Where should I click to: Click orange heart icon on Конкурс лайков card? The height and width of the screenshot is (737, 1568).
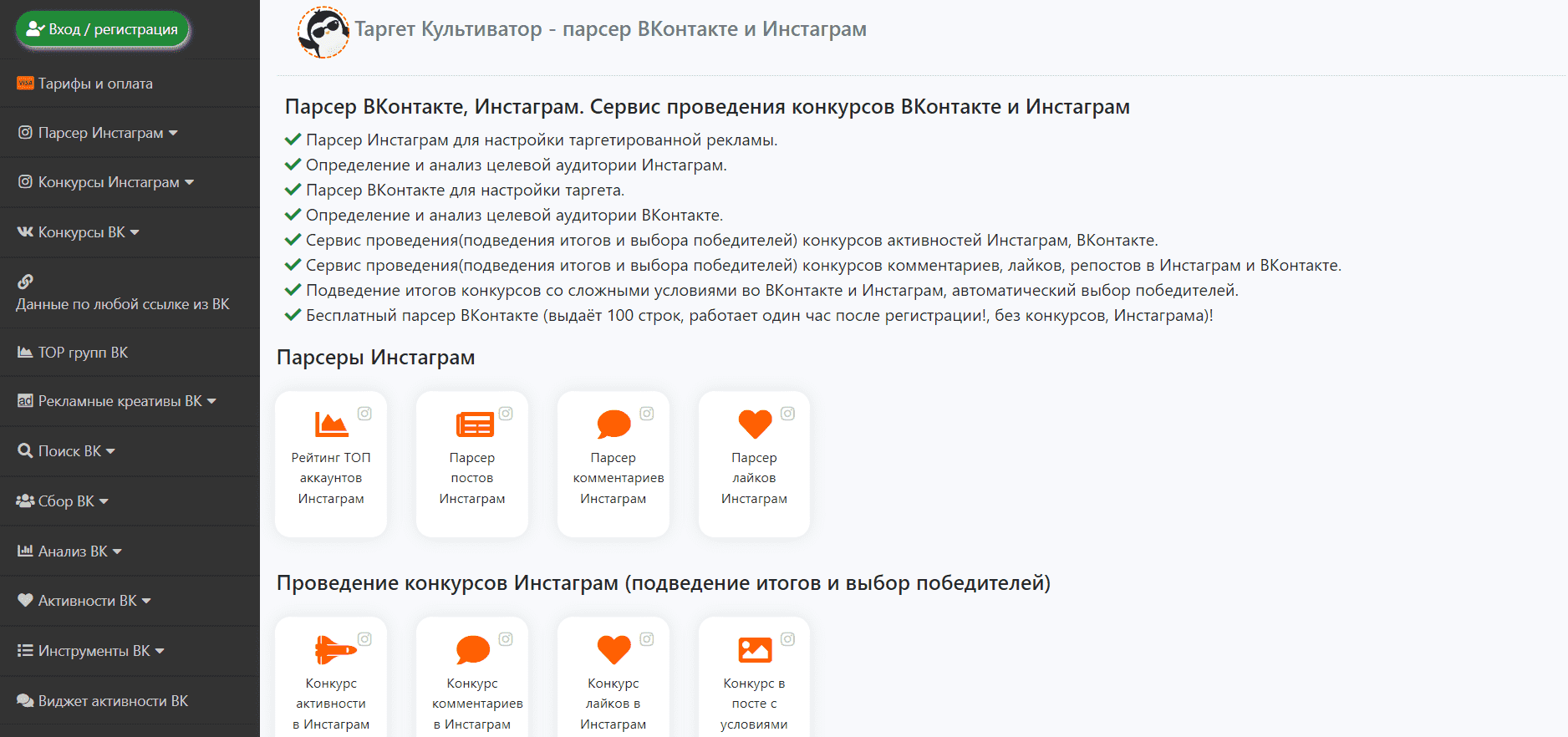click(x=613, y=649)
